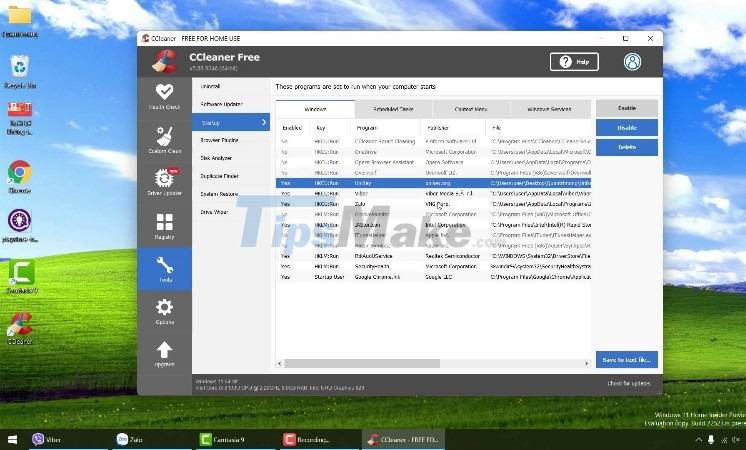Open the Registry section

(164, 226)
